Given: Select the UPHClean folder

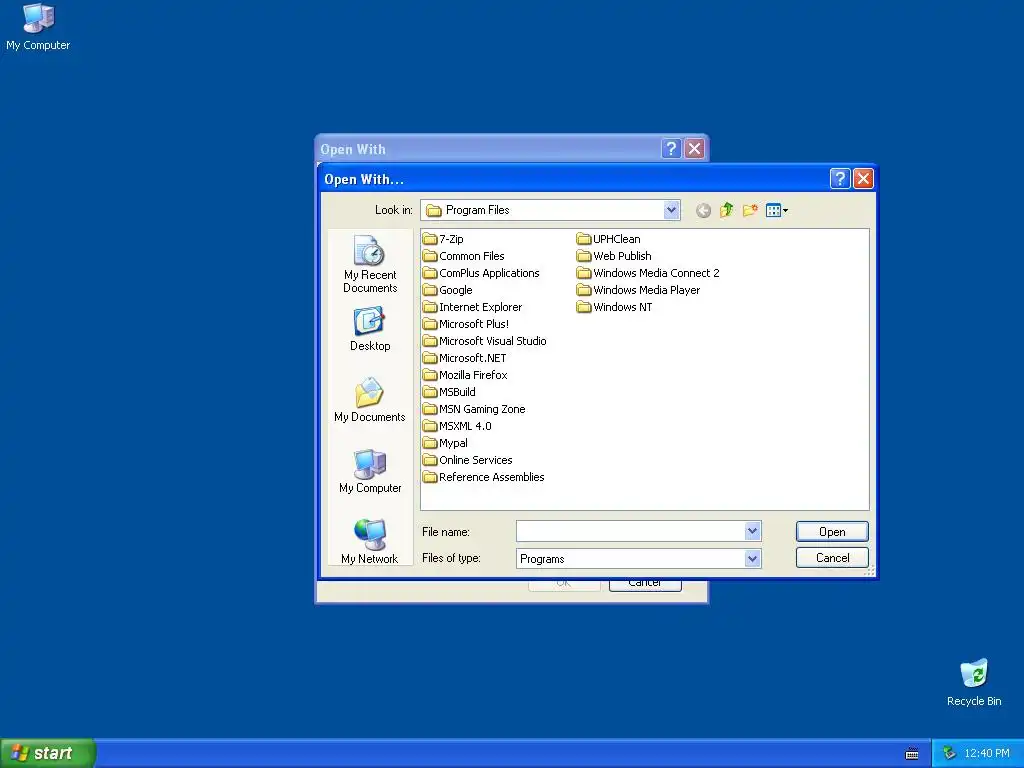Looking at the screenshot, I should pos(609,239).
